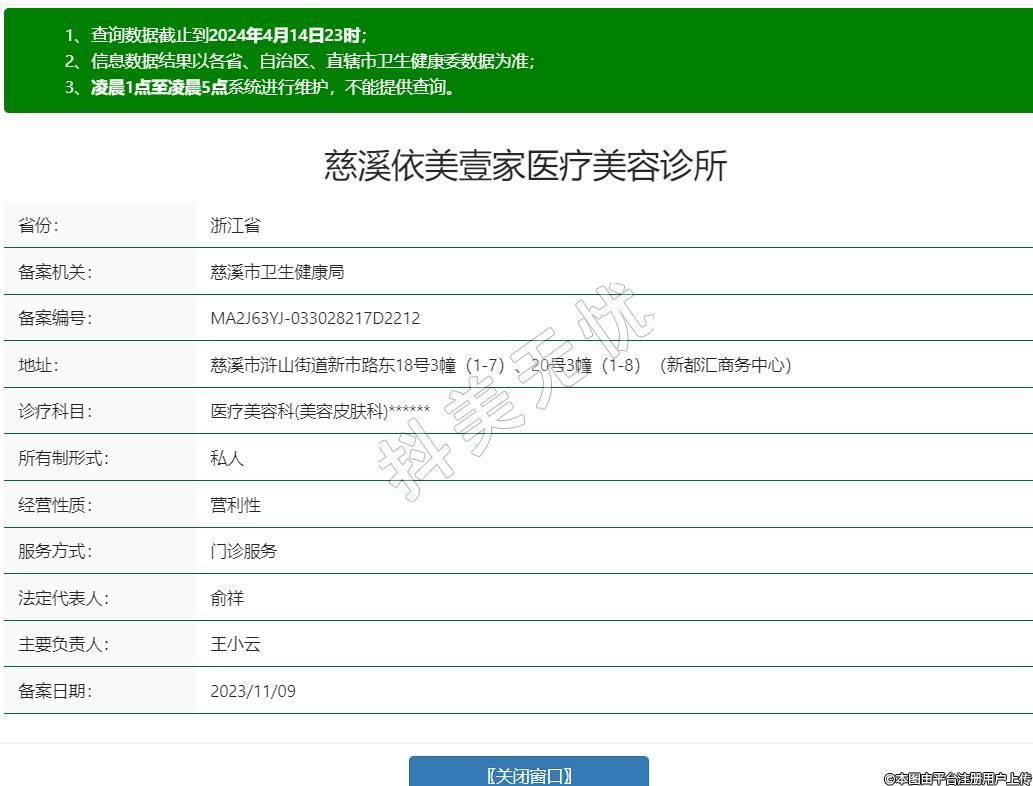Click the 经营性质 value 营利性
The image size is (1033, 786).
235,505
